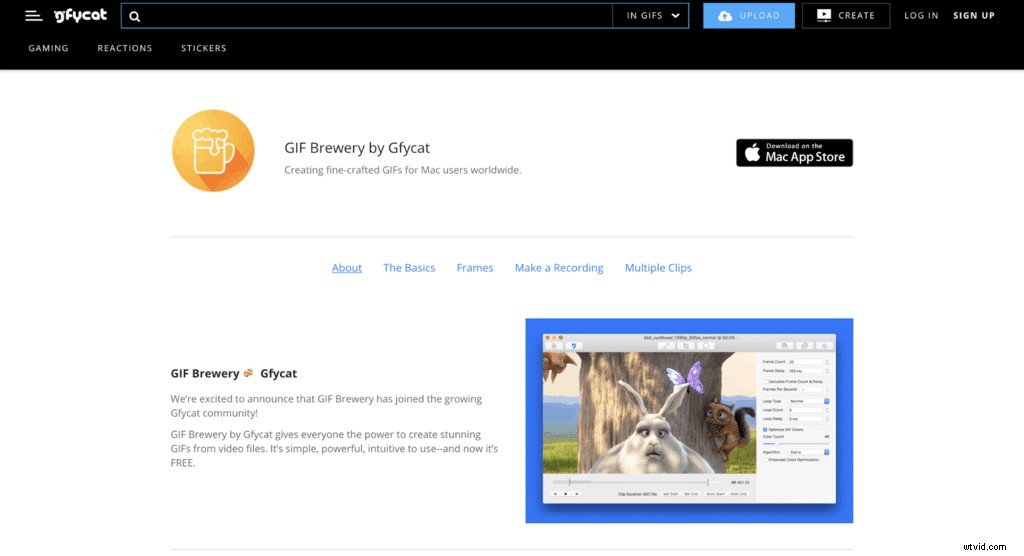This screenshot has height=556, width=1024.
Task: Open the GAMING category
Action: pyautogui.click(x=48, y=48)
